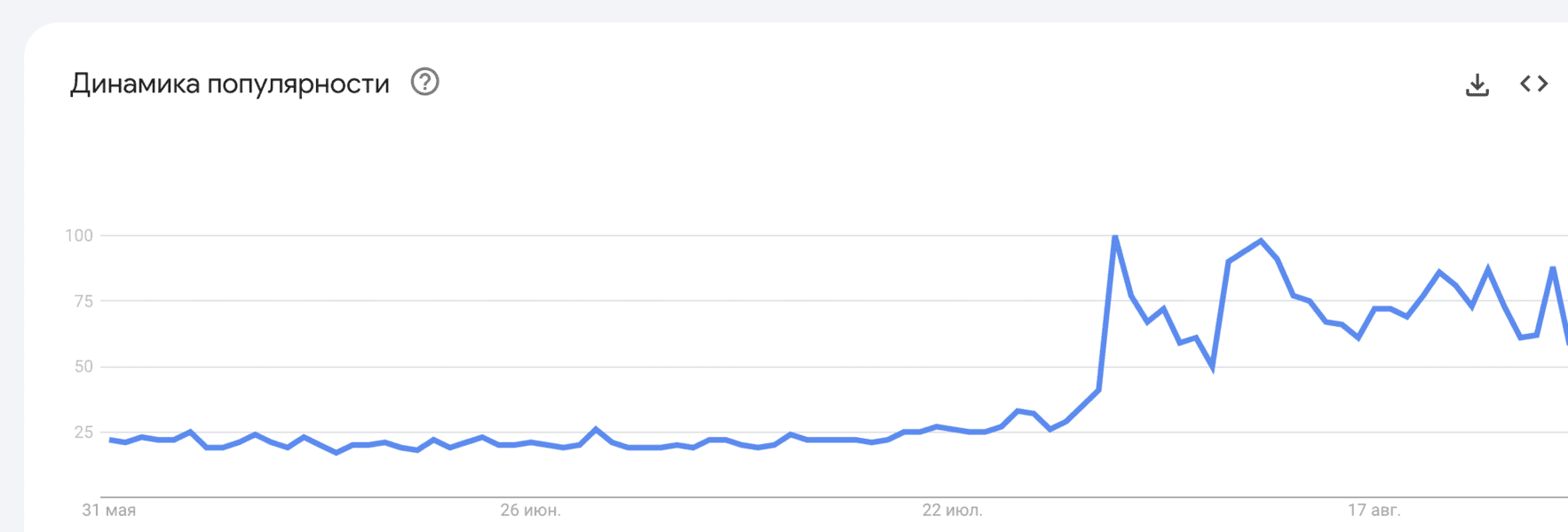
Task: Click the dip to 50 between peaks
Action: coord(1212,366)
